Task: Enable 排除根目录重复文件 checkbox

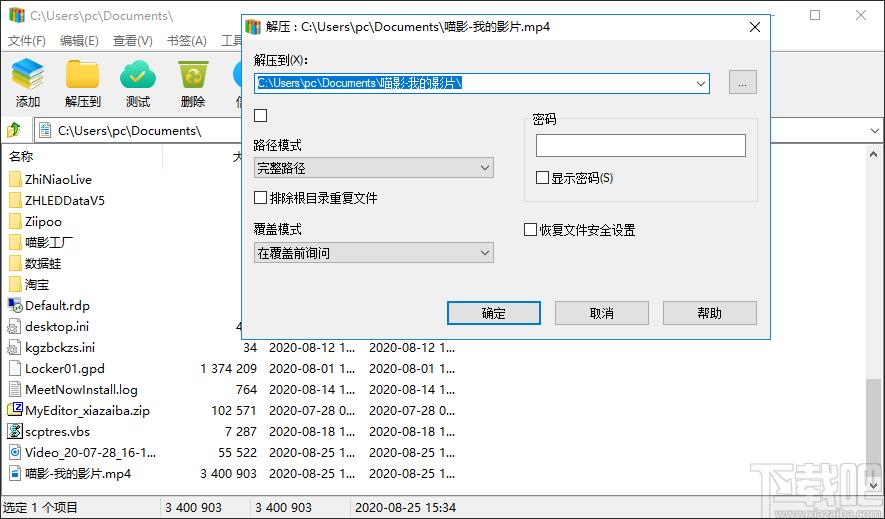Action: pos(260,197)
